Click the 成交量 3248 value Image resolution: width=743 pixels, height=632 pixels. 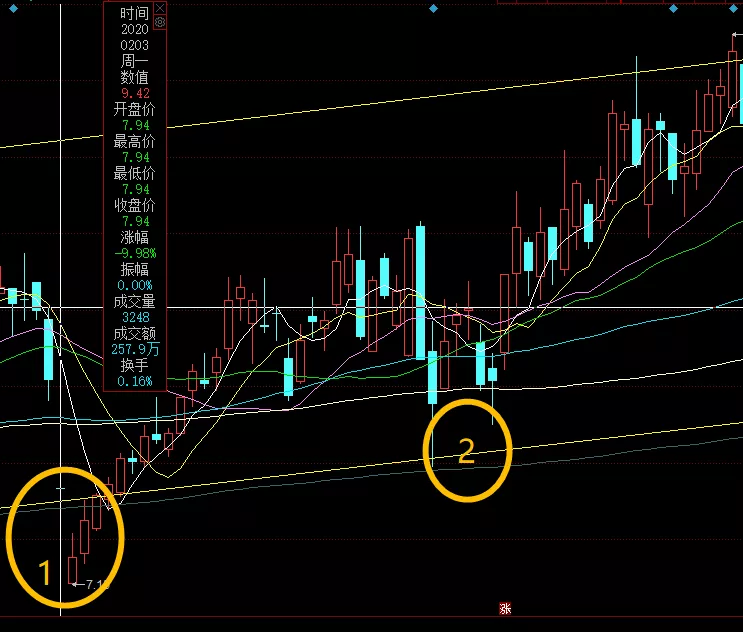pyautogui.click(x=134, y=317)
